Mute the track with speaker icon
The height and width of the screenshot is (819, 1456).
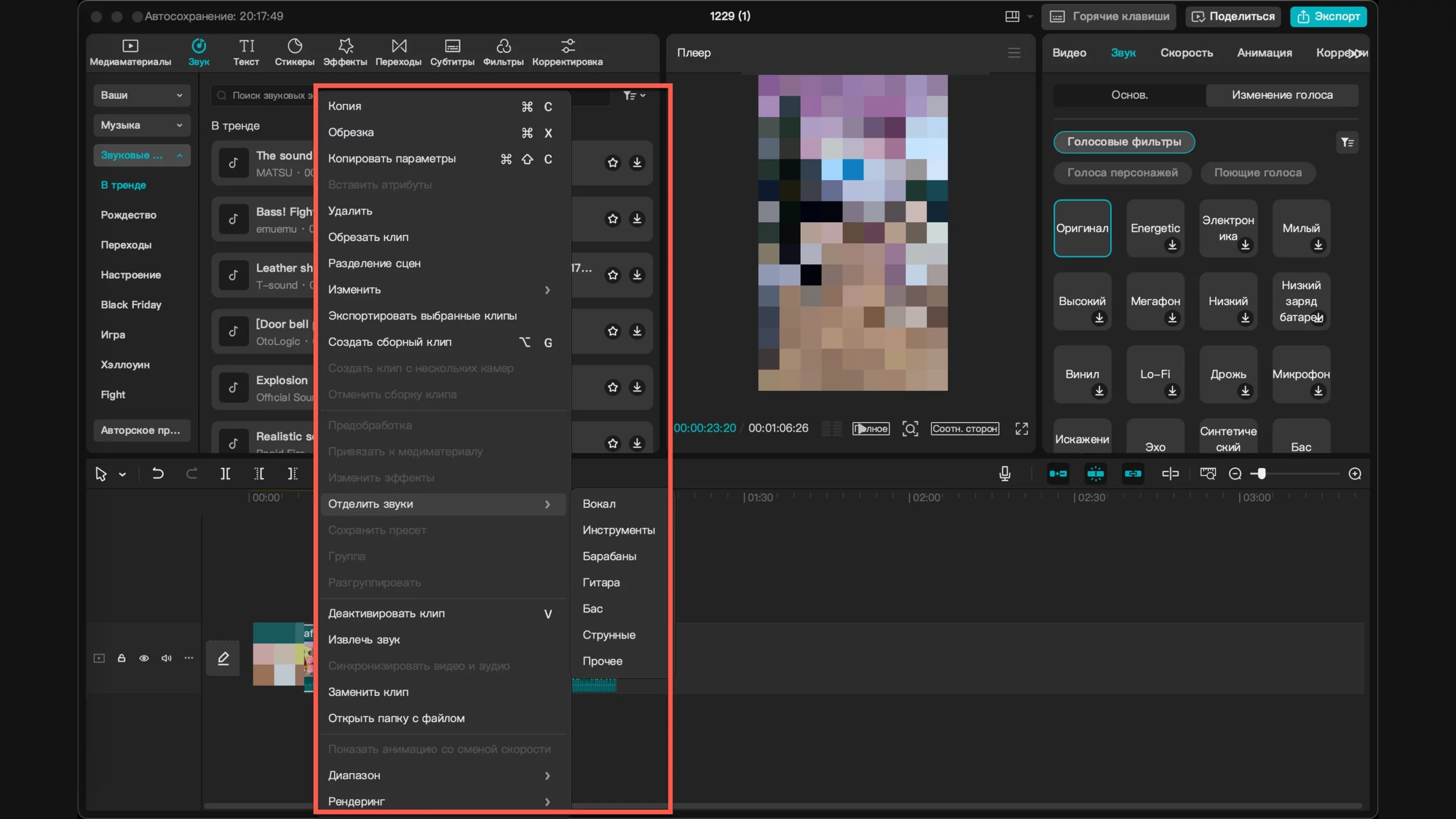point(166,658)
